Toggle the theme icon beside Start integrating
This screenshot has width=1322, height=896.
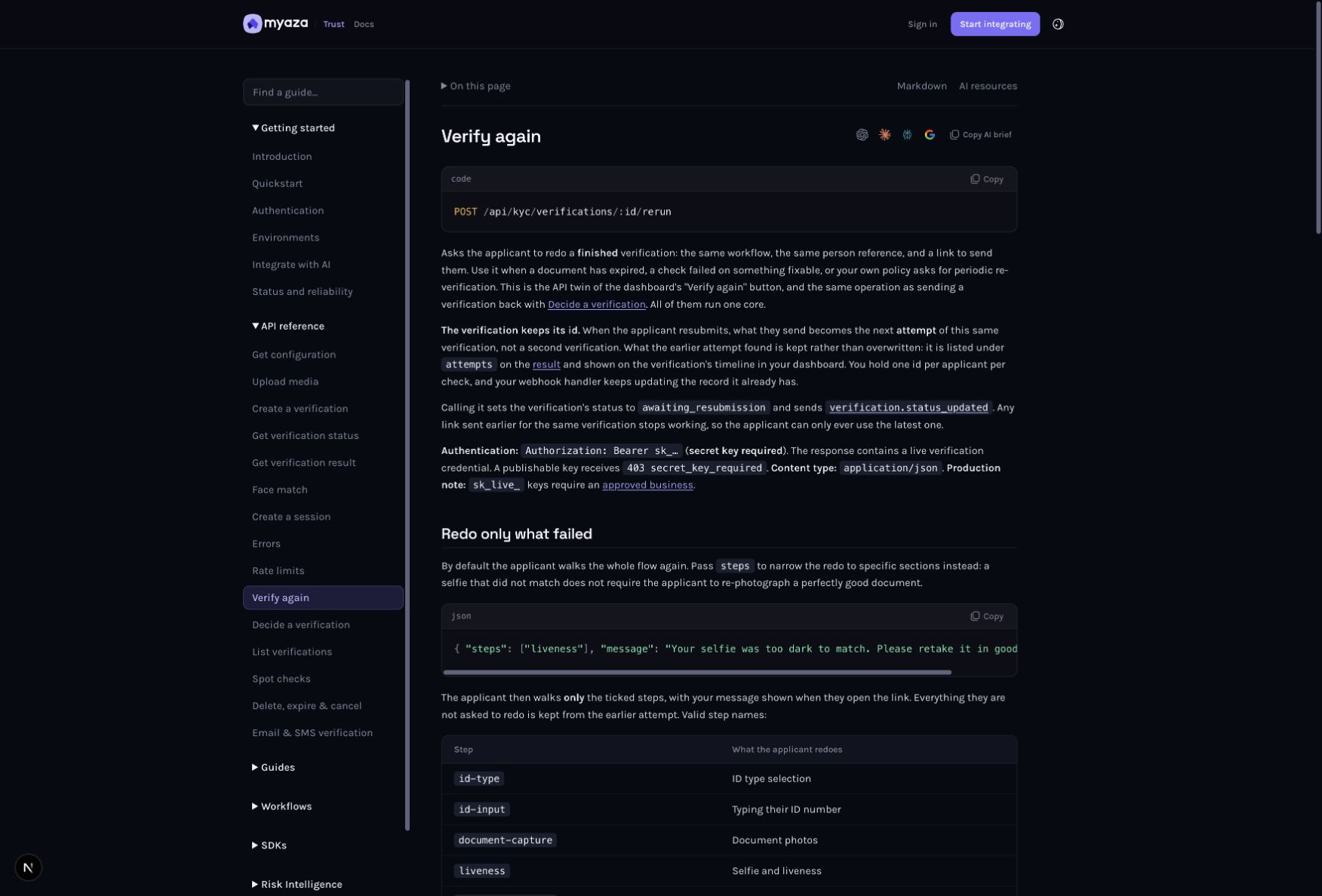click(1058, 24)
